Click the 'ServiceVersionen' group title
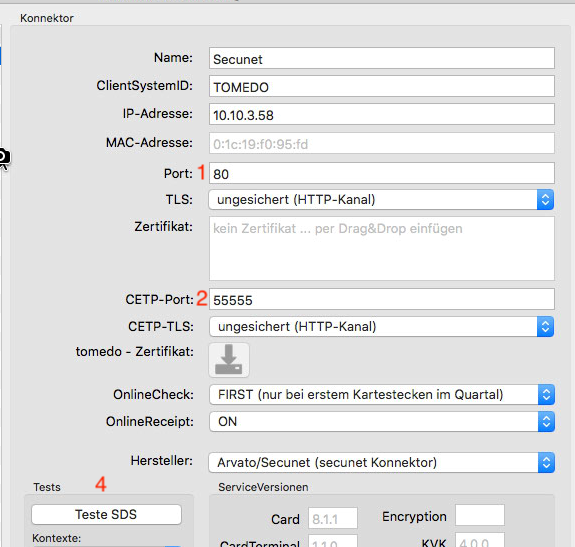The height and width of the screenshot is (547, 575). coord(263,487)
